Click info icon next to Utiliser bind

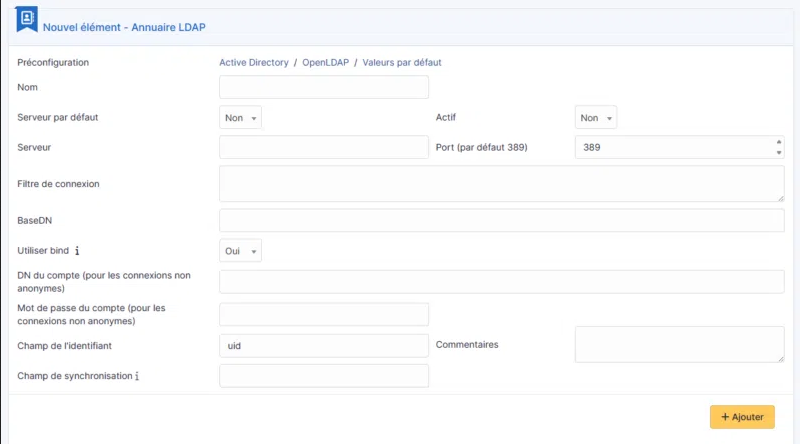[x=78, y=251]
